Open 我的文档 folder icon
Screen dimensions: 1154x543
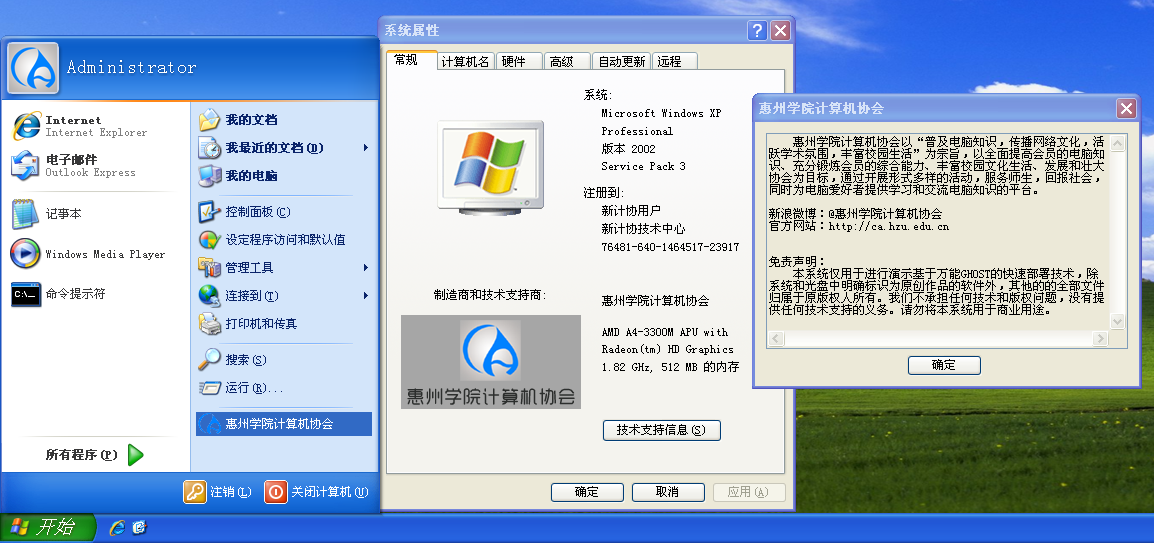click(210, 120)
